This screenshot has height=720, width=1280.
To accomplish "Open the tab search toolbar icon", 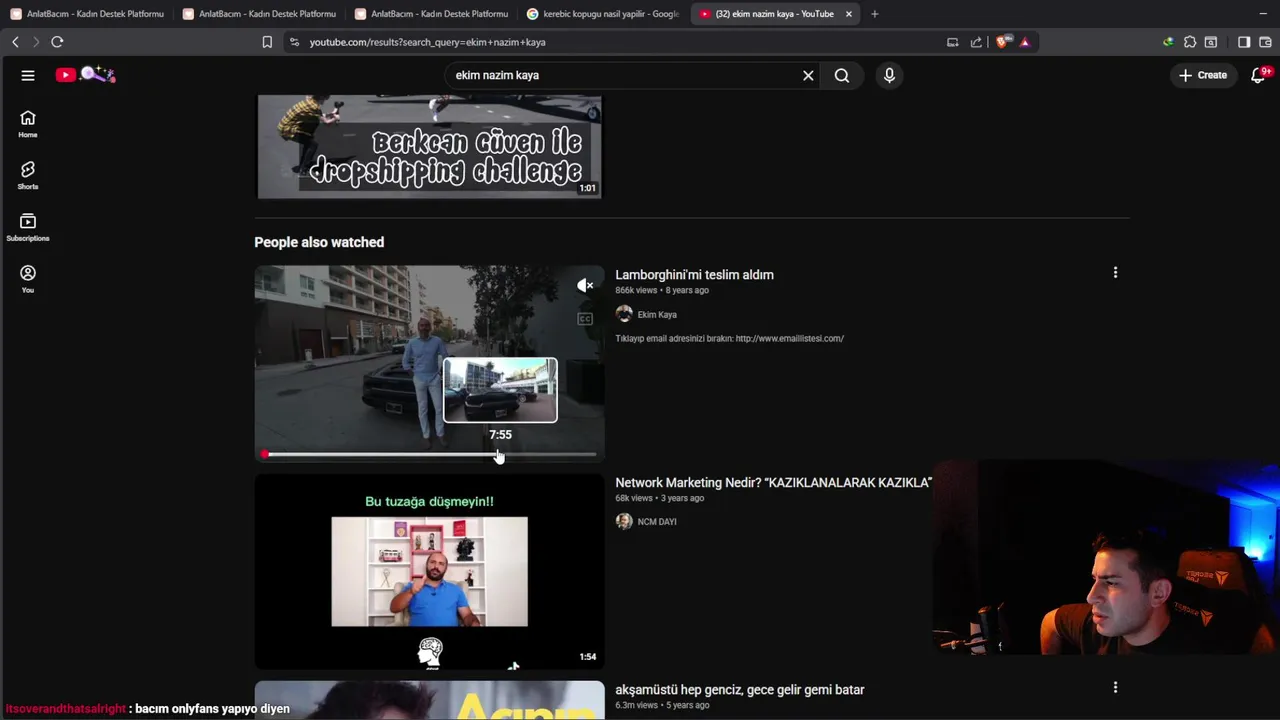I will pyautogui.click(x=1211, y=42).
